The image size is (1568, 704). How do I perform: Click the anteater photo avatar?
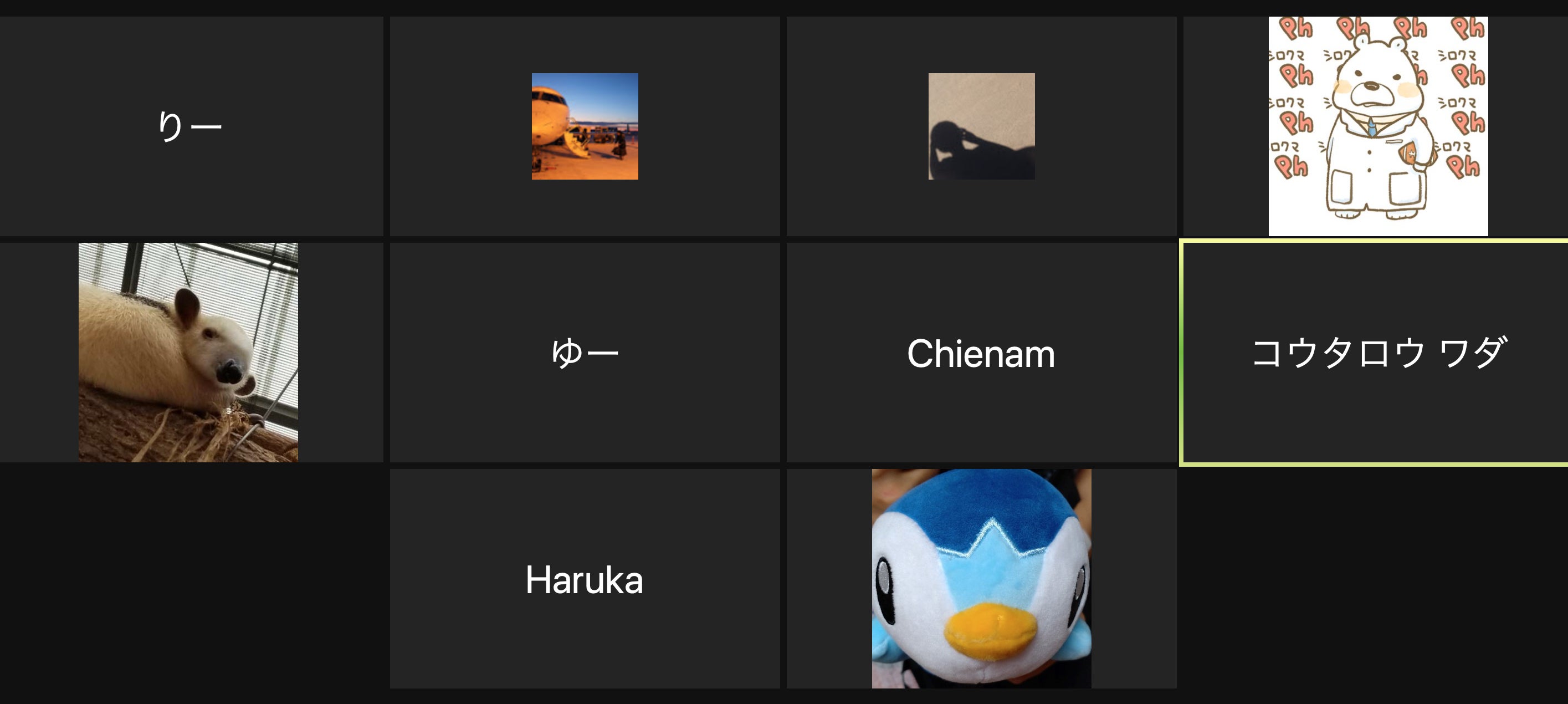tap(188, 352)
